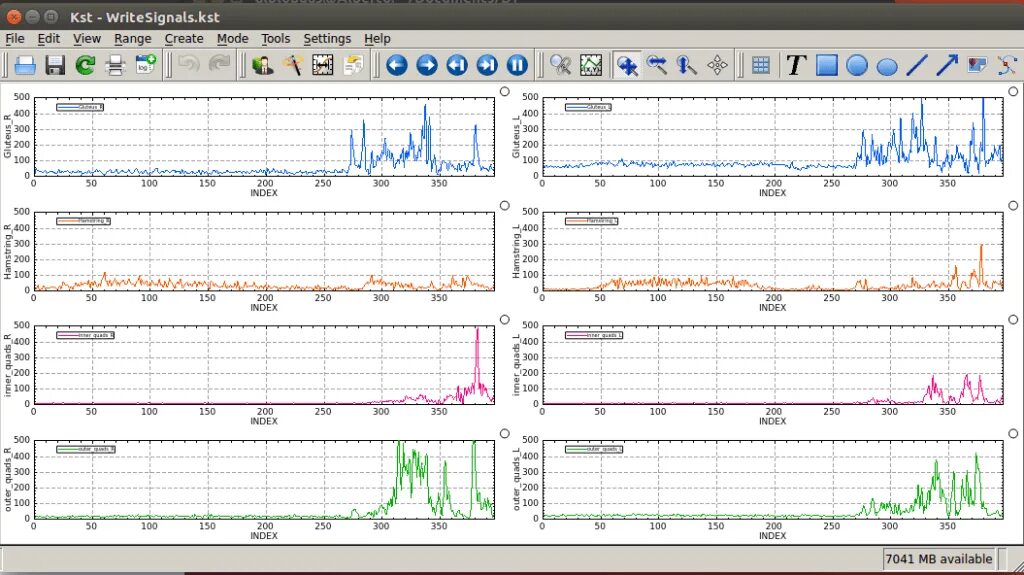Viewport: 1024px width, 575px height.
Task: Click the Hamstring_L vertical axis label
Action: [517, 251]
